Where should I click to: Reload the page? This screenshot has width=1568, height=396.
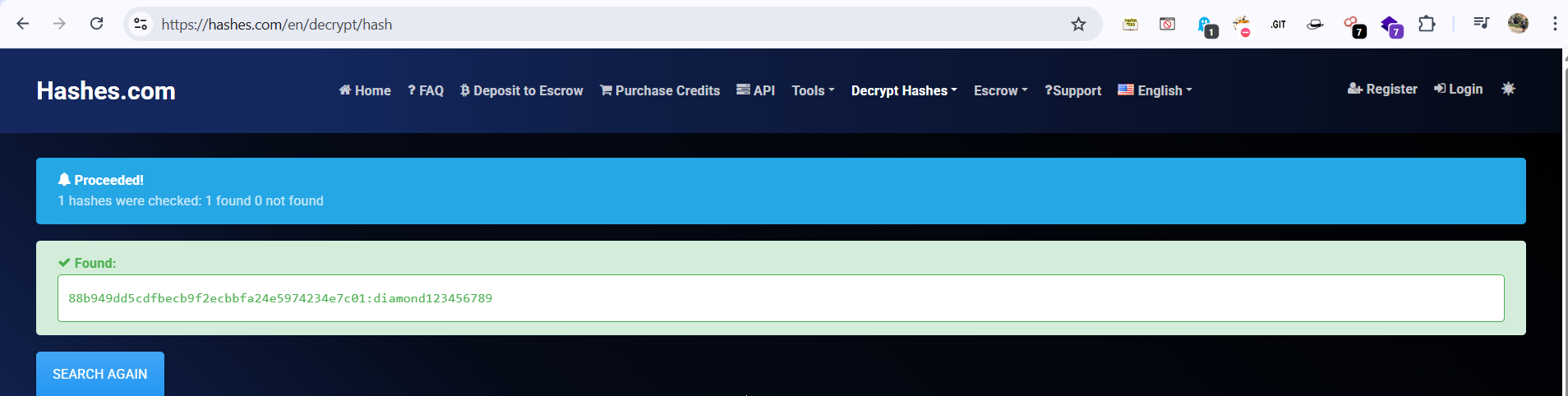[96, 24]
